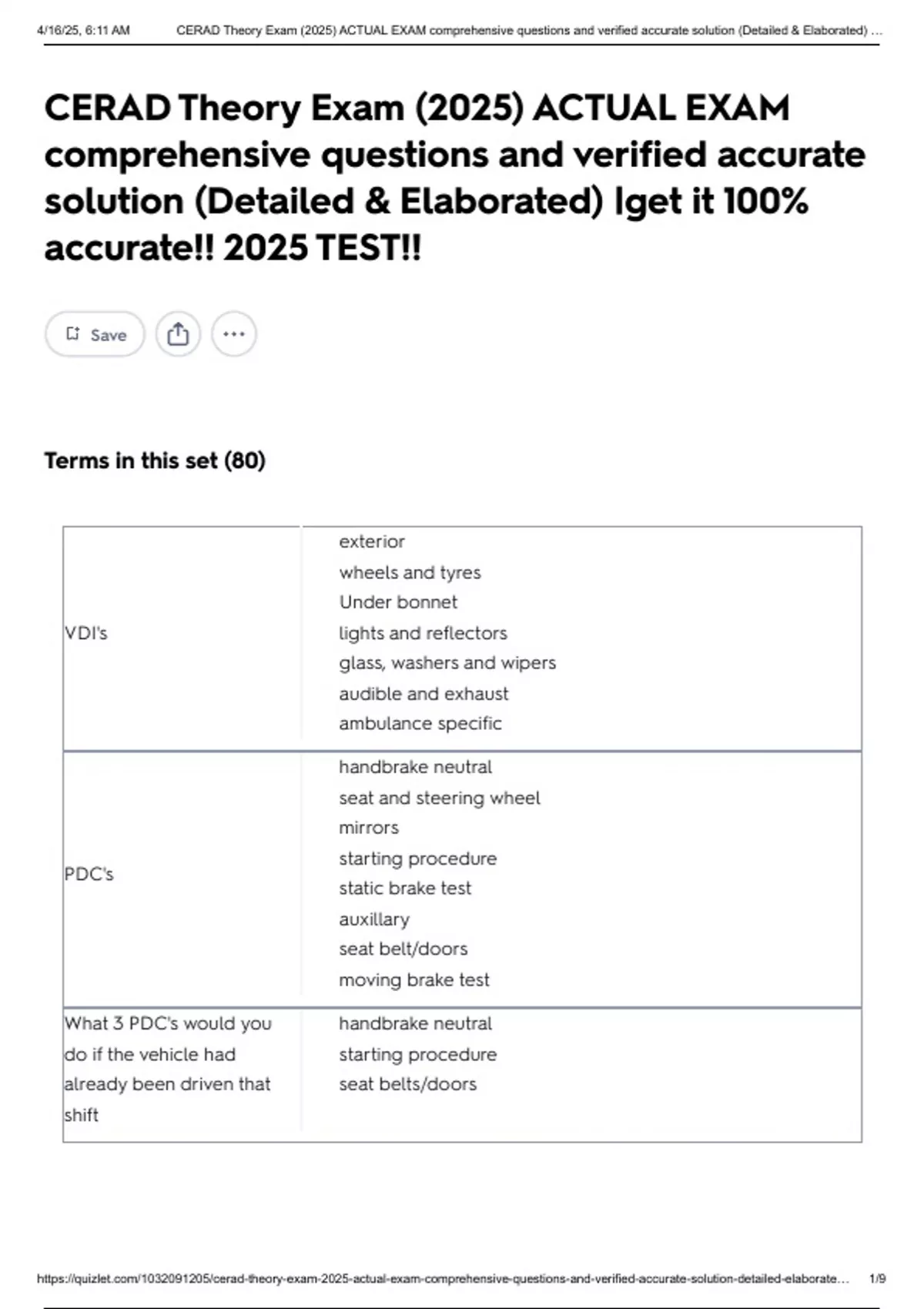Click the Save bookmark icon
This screenshot has height=1309, width=924.
point(73,333)
